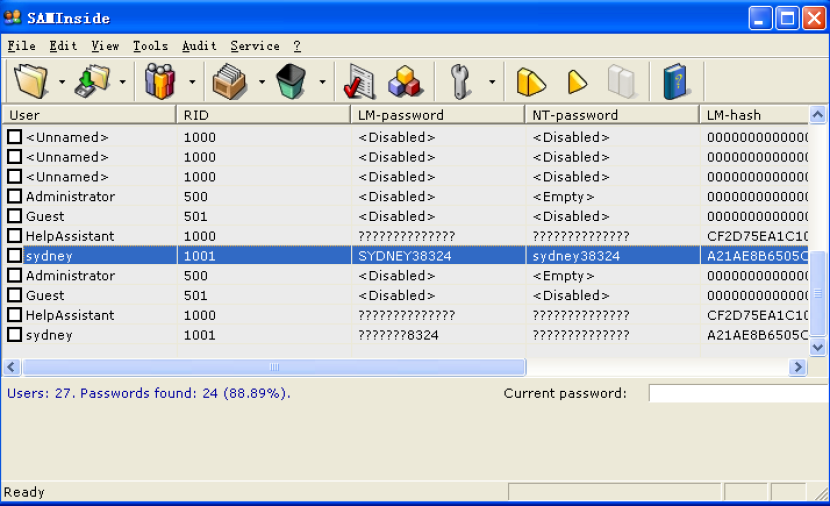830x506 pixels.
Task: Check the second Administrator row checkbox
Action: [15, 275]
